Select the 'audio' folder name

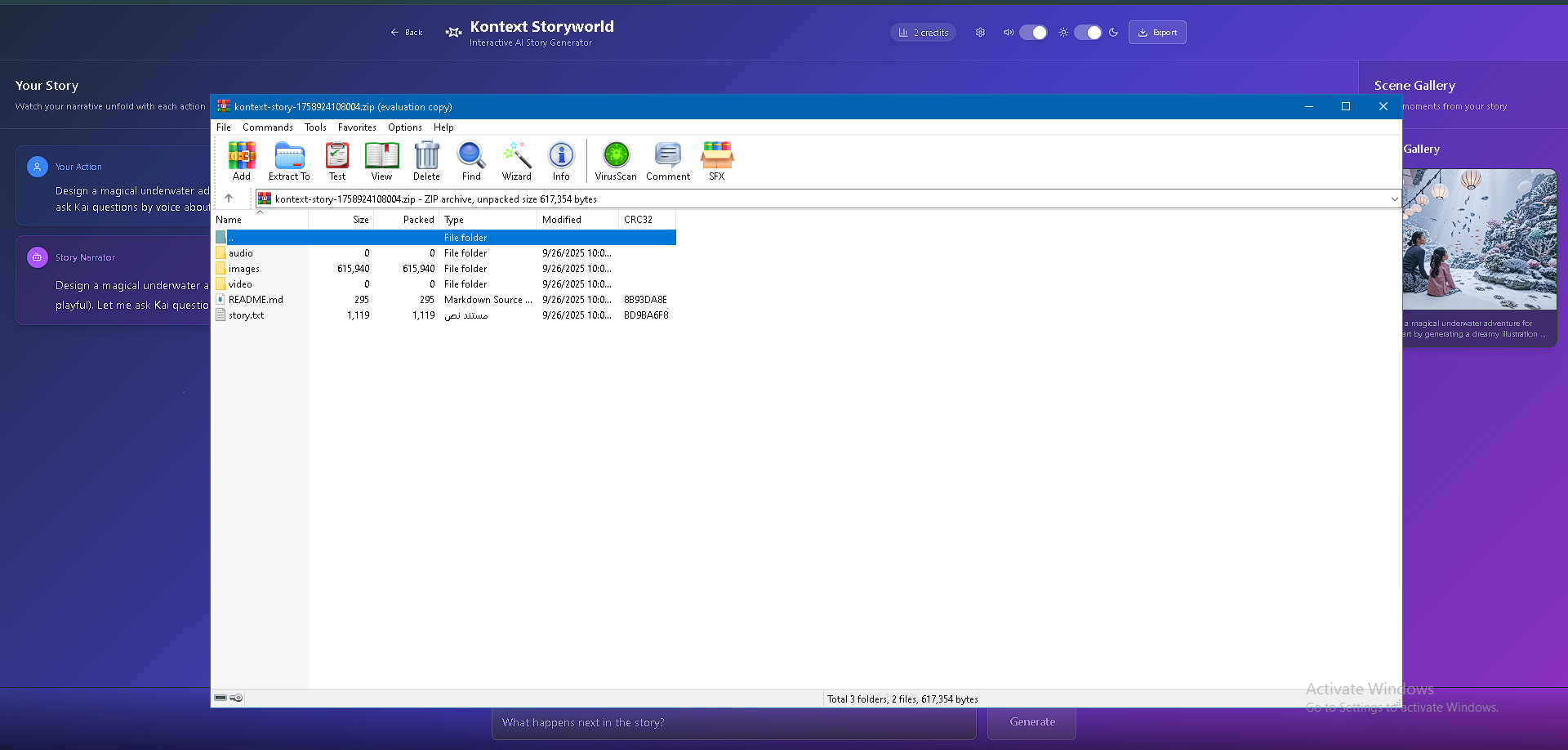[241, 253]
